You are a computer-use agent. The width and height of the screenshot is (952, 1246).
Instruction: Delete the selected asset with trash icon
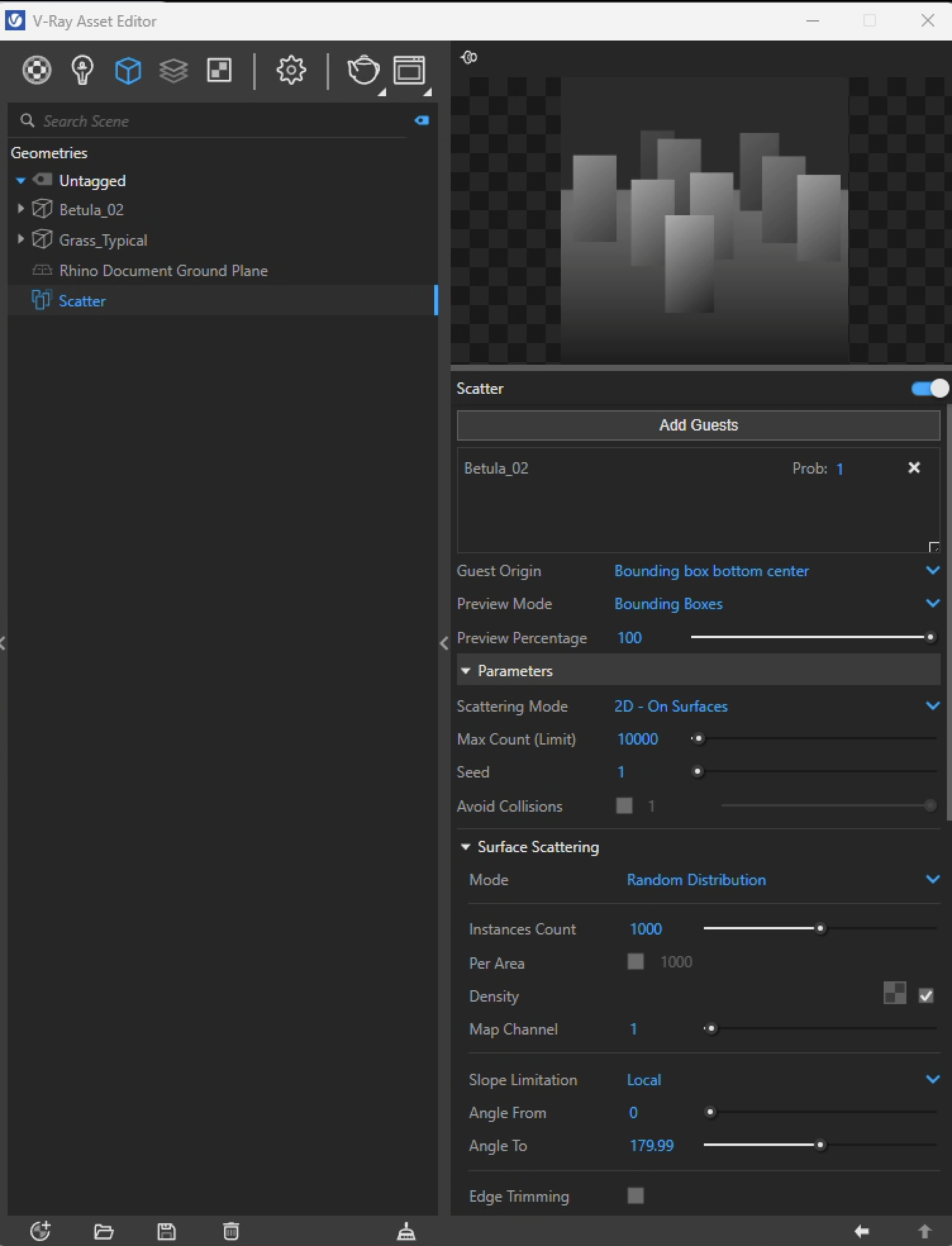(x=231, y=1231)
